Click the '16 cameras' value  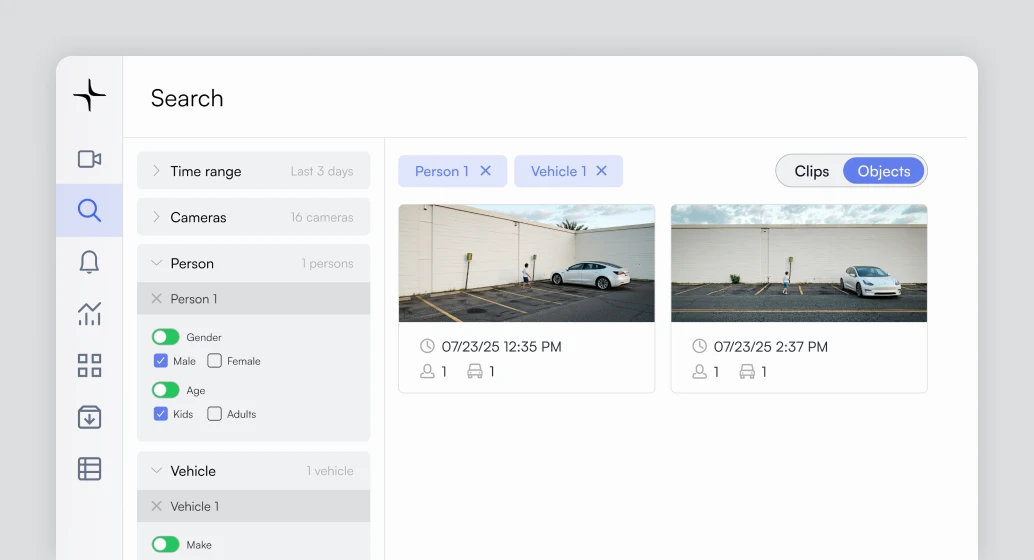tap(322, 217)
